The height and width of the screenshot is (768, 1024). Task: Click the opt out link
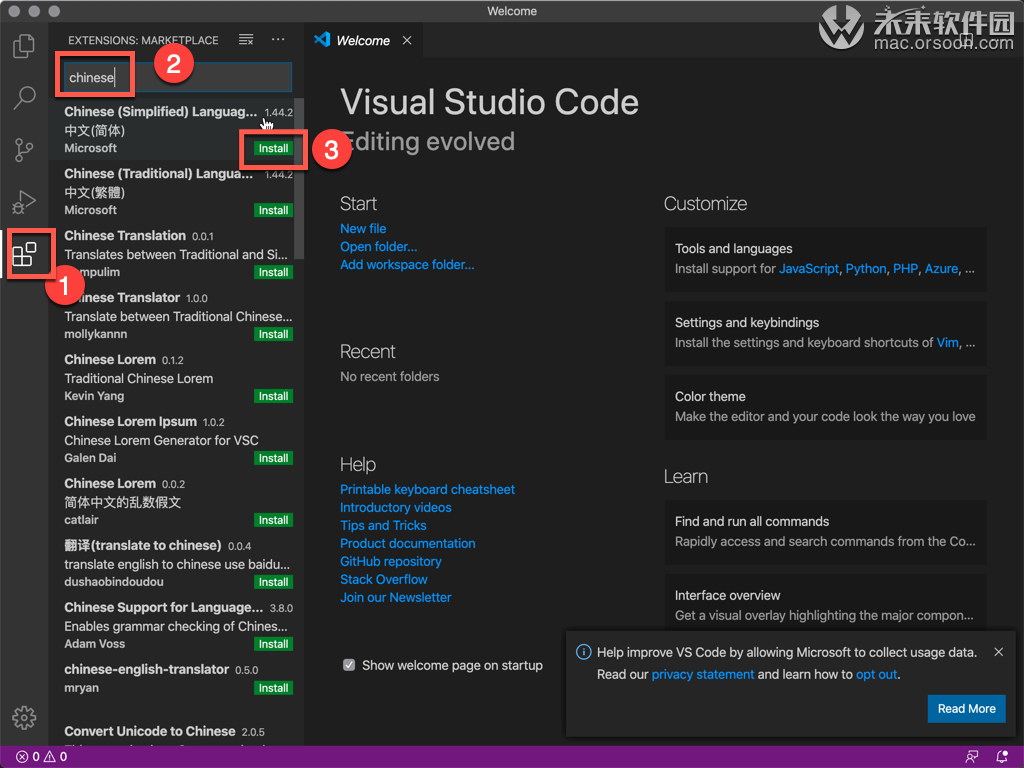tap(876, 675)
